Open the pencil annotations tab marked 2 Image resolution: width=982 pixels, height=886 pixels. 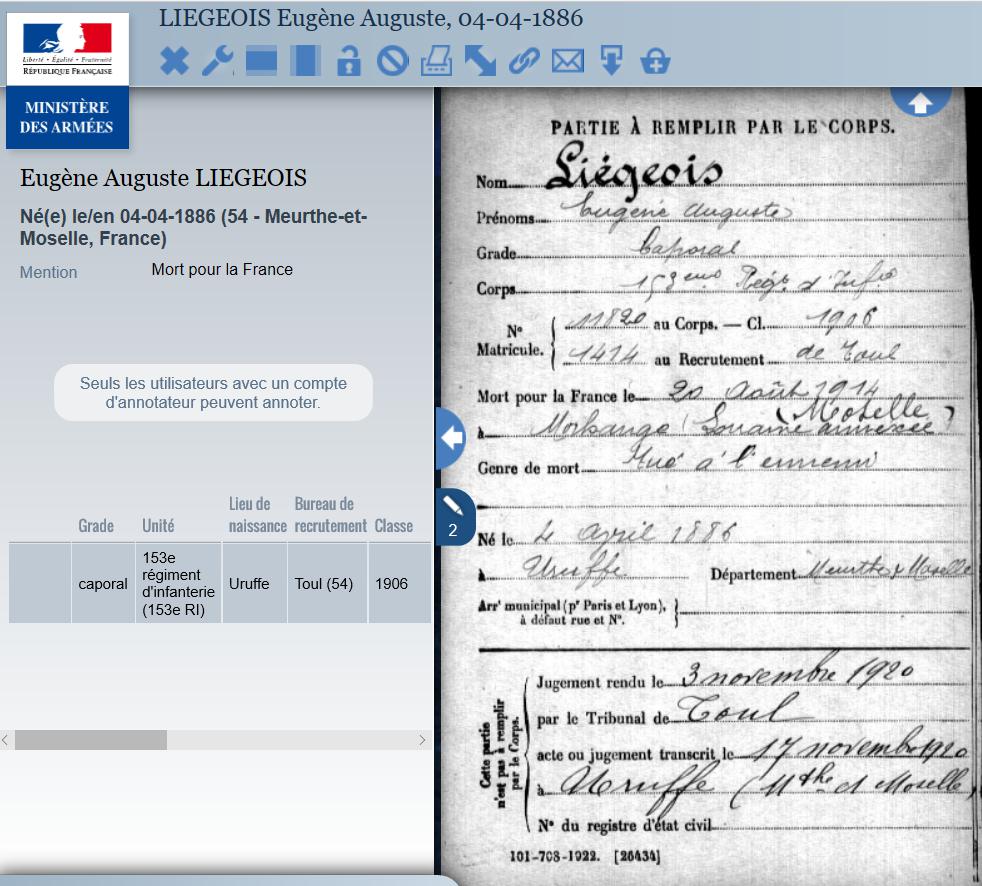pos(455,517)
